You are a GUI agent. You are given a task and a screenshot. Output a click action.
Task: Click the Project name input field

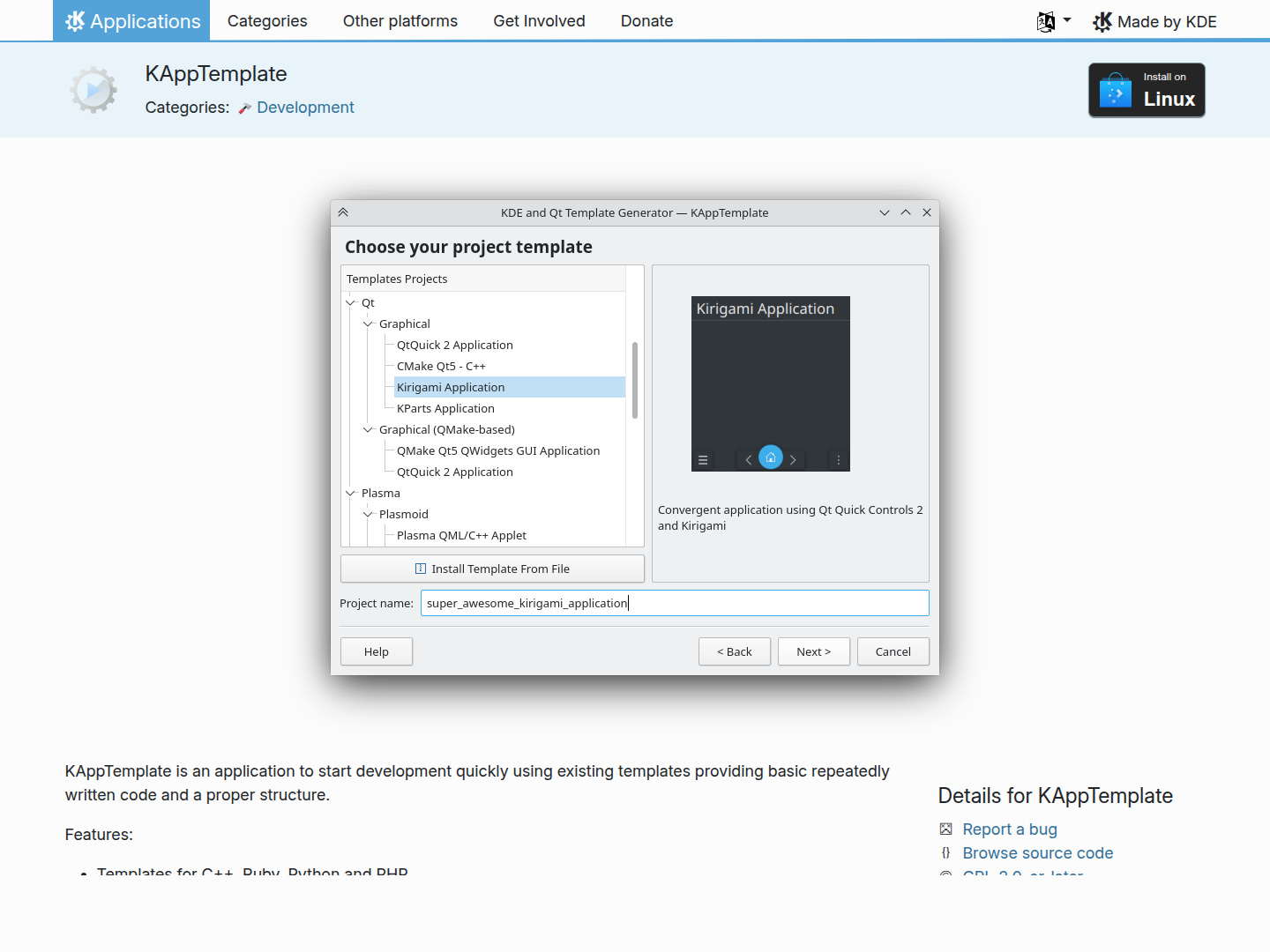(675, 603)
